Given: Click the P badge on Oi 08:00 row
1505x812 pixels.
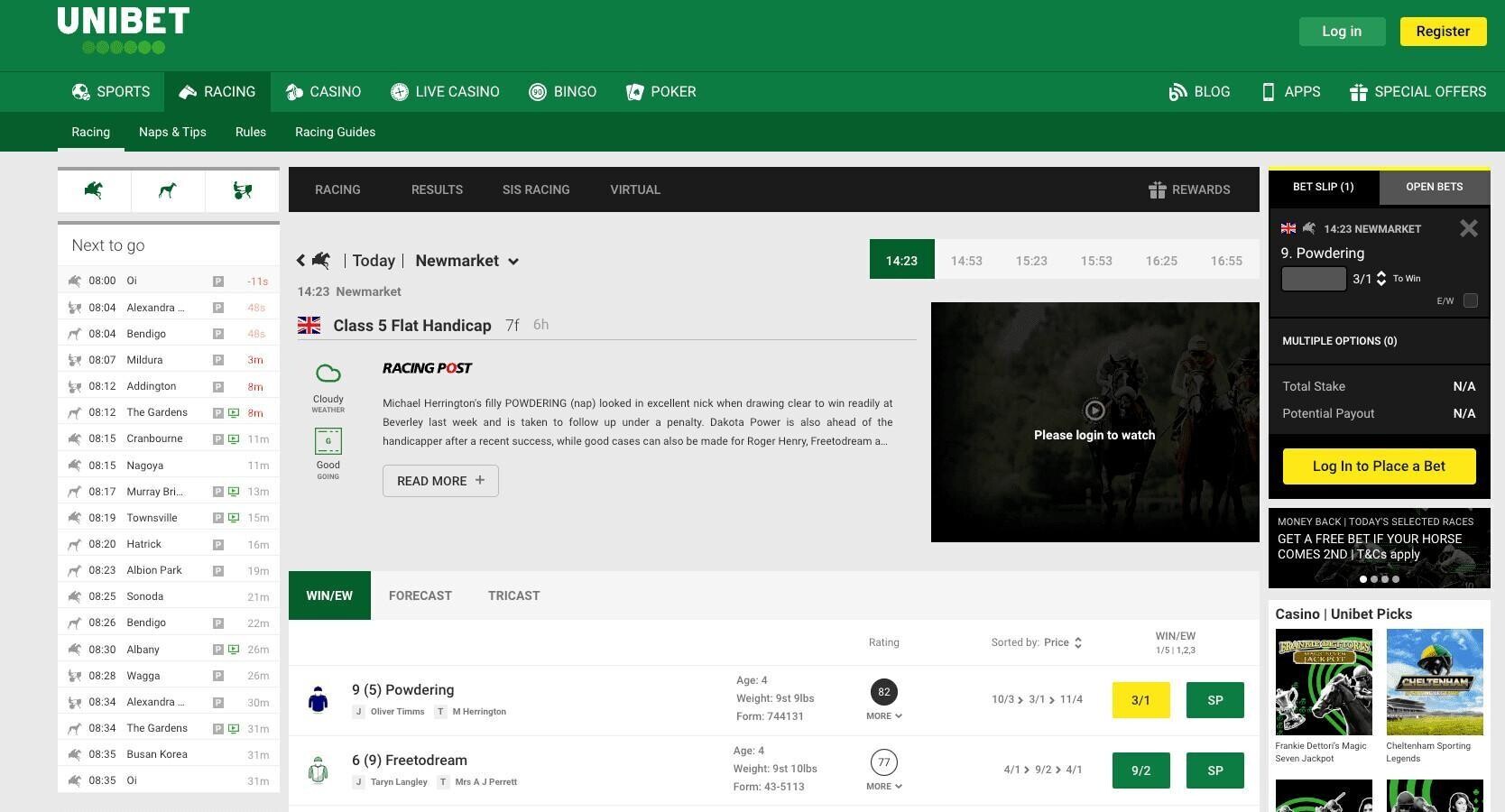Looking at the screenshot, I should (x=217, y=281).
